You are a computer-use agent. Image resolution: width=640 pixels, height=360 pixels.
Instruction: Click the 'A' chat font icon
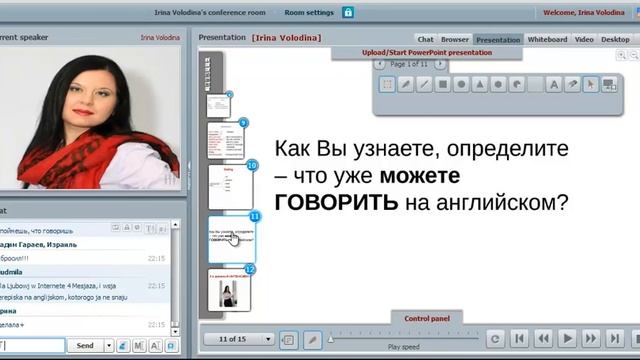(x=155, y=346)
